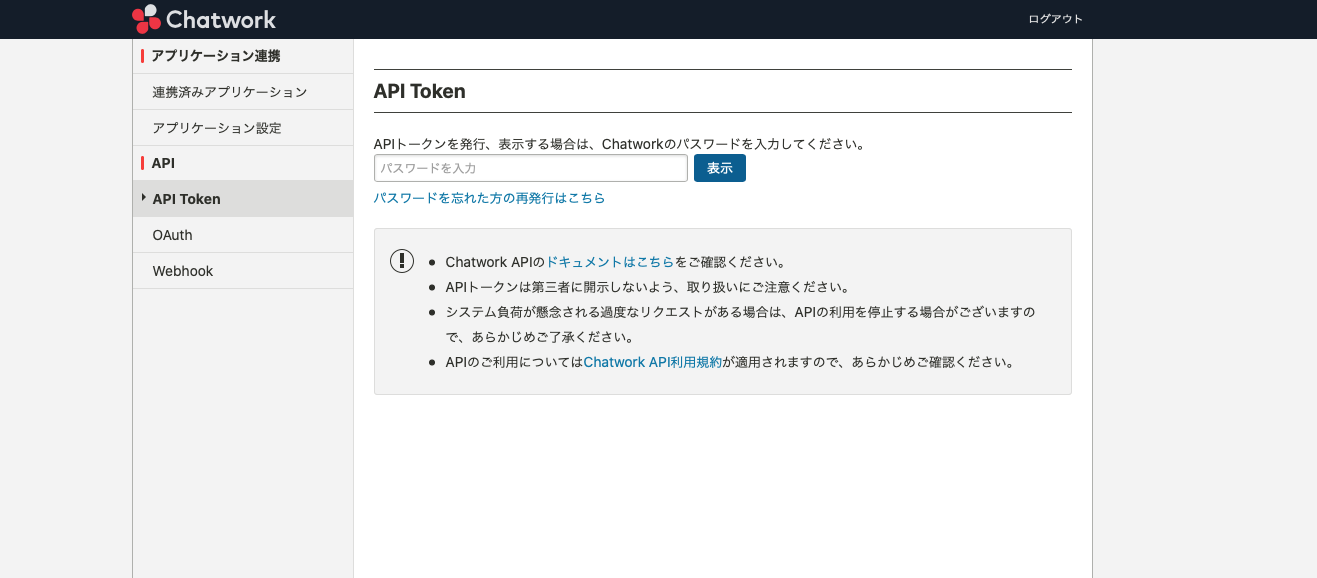The height and width of the screenshot is (578, 1317).
Task: Click the API Token page heading
Action: coord(420,91)
